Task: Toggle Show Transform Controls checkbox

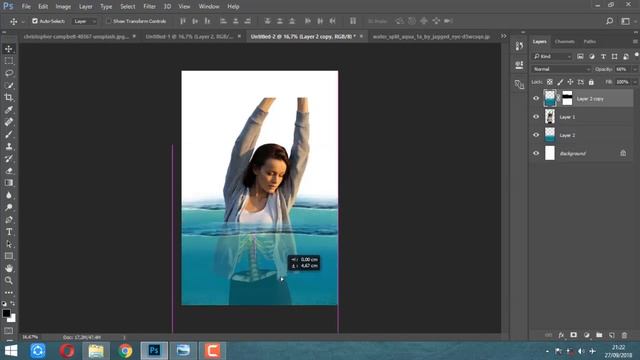Action: coord(109,21)
